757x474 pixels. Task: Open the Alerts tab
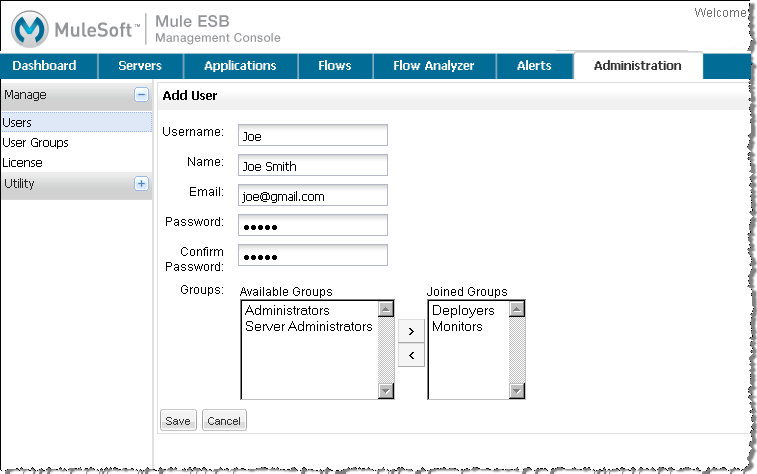pyautogui.click(x=534, y=66)
